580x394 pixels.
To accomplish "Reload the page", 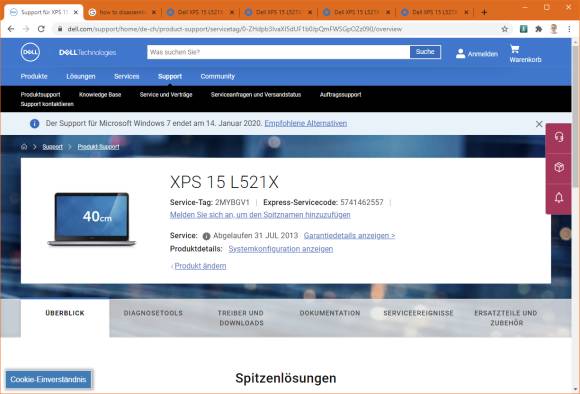I will point(41,29).
